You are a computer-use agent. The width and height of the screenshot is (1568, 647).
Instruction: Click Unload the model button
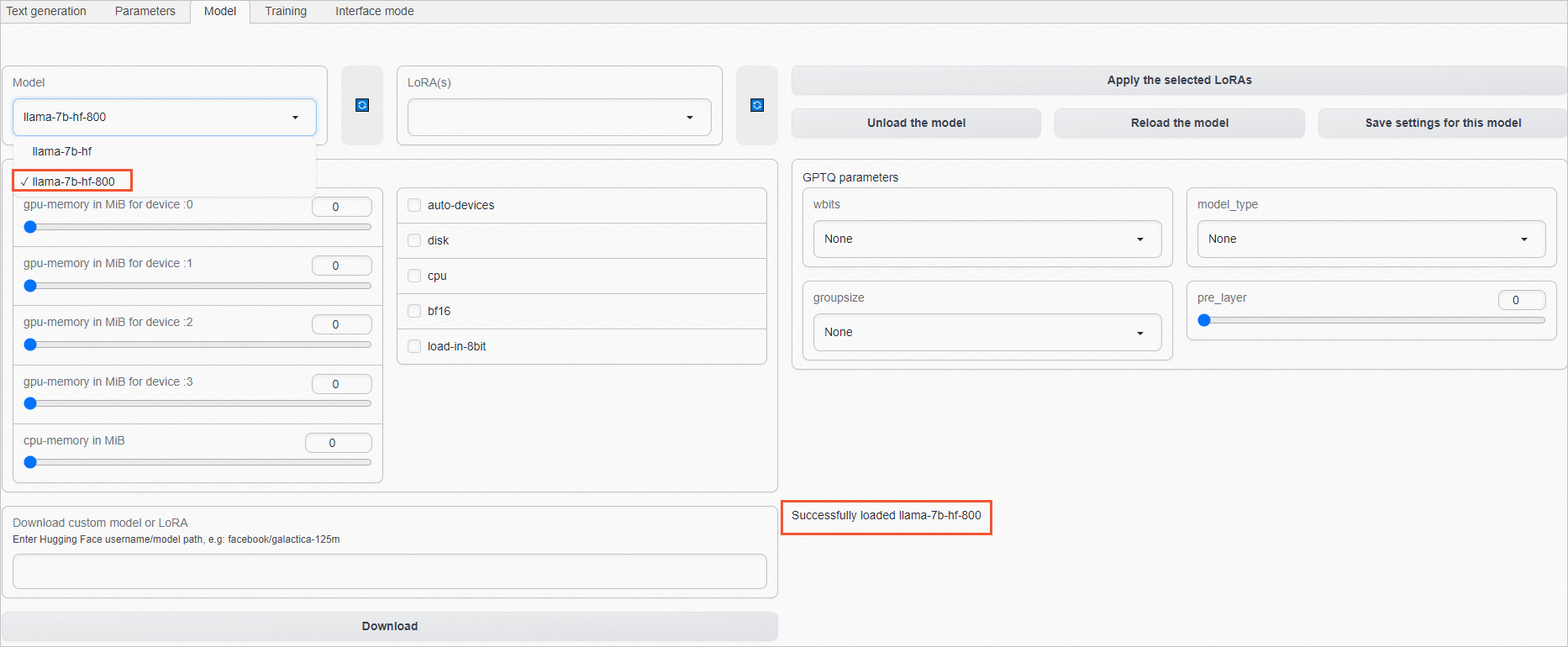point(916,123)
